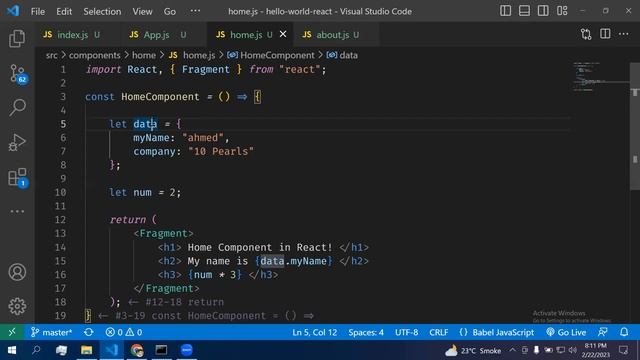This screenshot has width=640, height=360.
Task: Split the editor right
Action: 605,34
